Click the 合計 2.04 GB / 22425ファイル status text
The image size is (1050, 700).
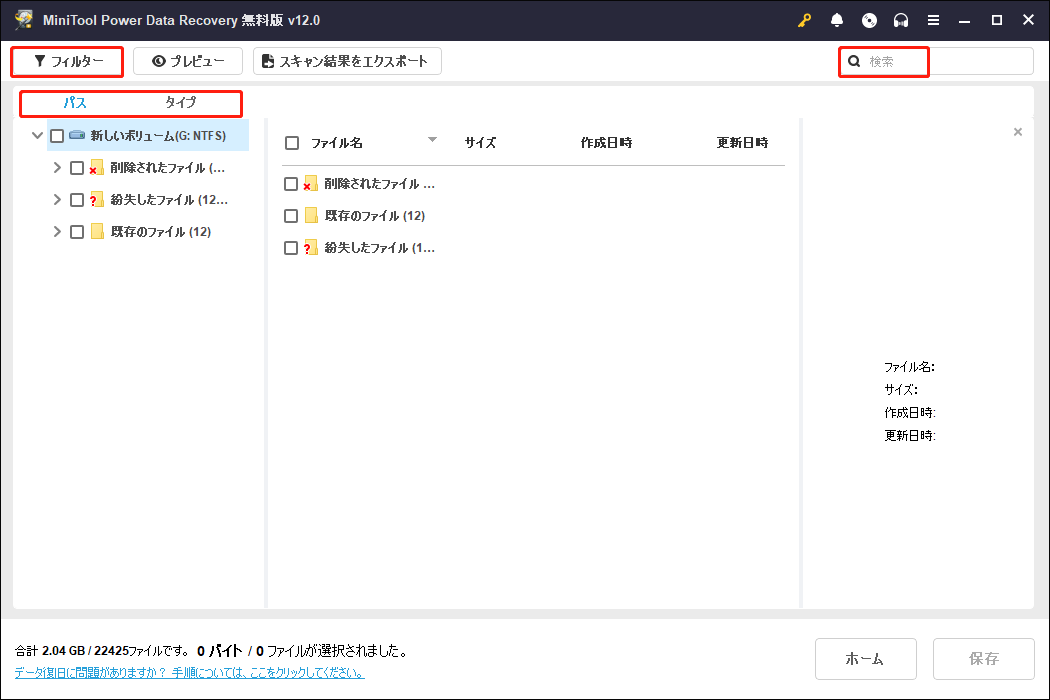point(102,650)
